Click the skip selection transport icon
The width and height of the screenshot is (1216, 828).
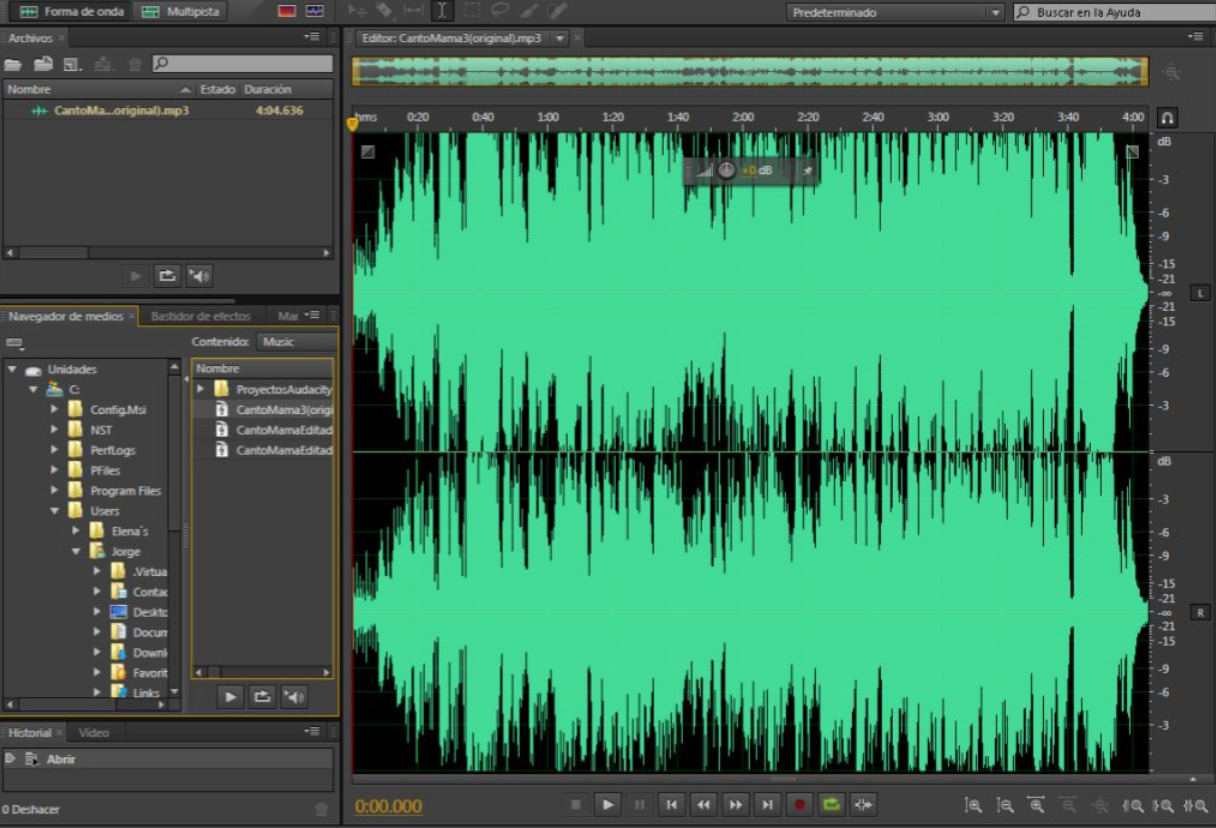click(864, 804)
